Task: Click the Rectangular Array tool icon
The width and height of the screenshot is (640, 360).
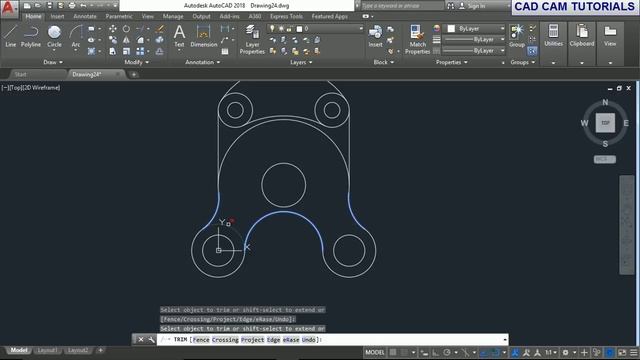Action: [x=140, y=51]
